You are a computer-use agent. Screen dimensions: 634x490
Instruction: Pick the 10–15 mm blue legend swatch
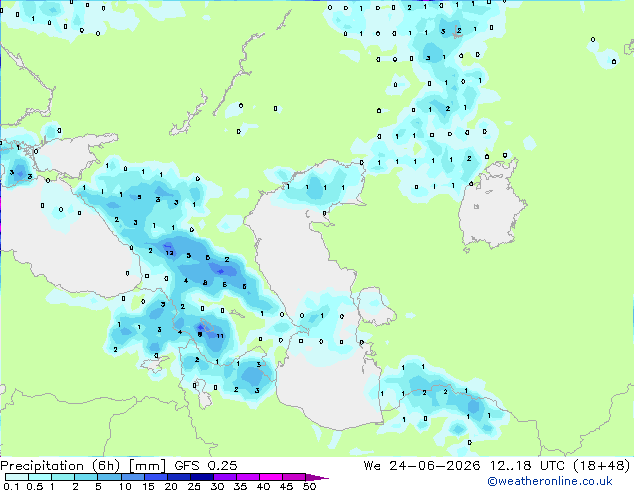click(132, 477)
